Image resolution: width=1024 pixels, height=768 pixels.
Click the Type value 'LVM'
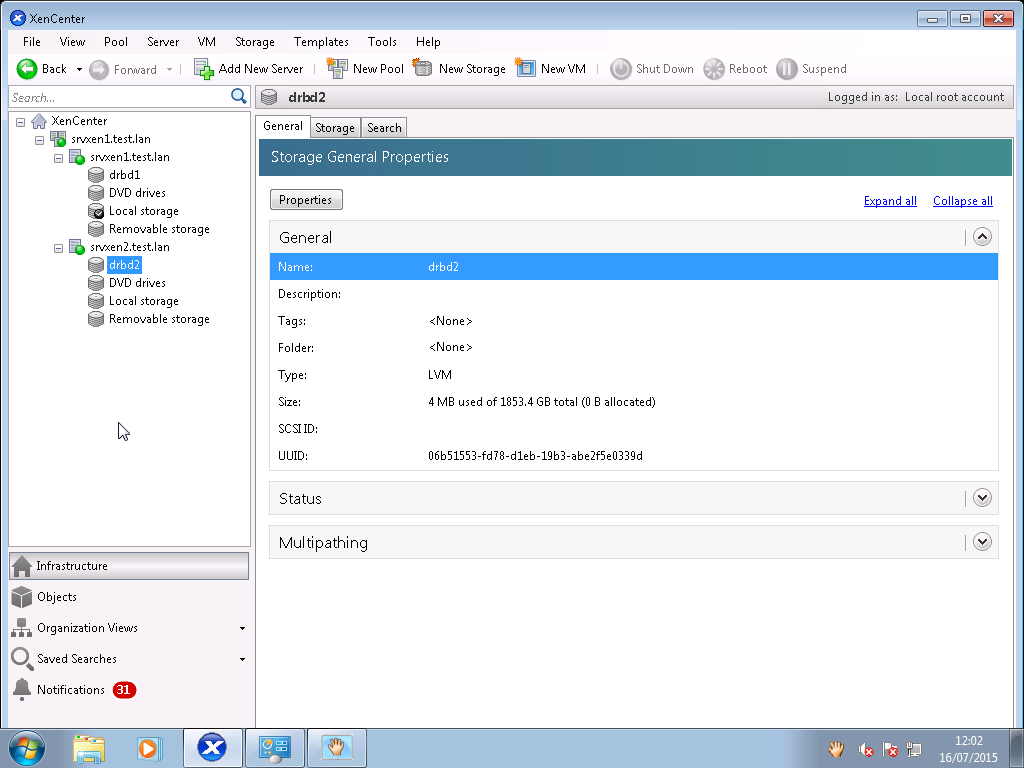[x=440, y=375]
